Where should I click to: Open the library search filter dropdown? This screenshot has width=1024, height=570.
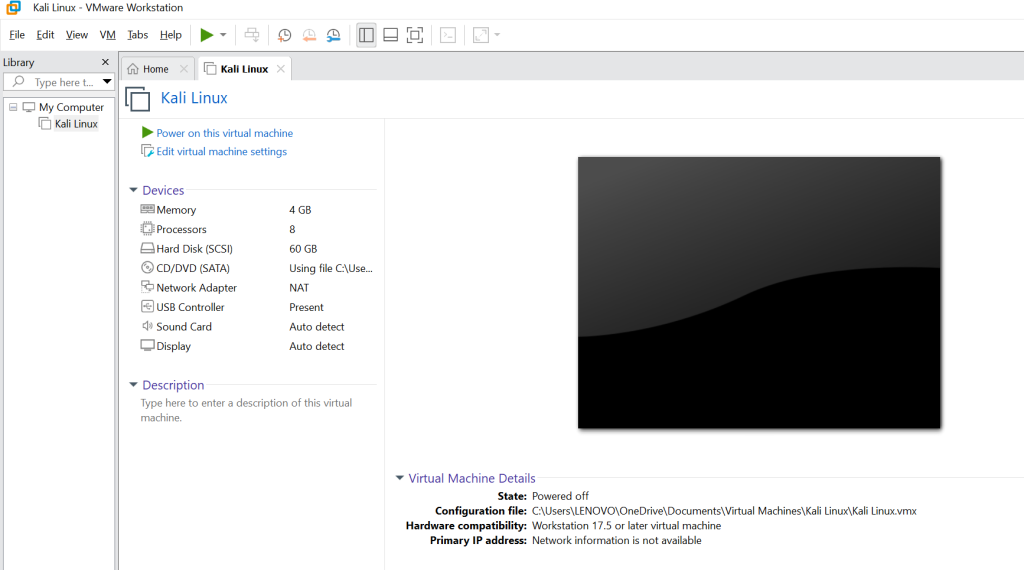[107, 82]
